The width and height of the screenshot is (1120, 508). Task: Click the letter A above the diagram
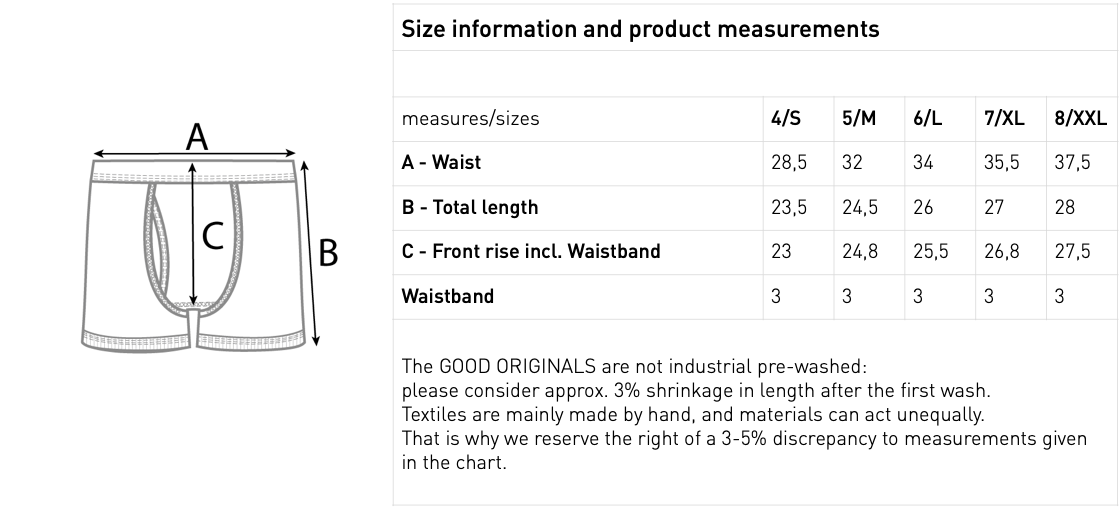[197, 137]
